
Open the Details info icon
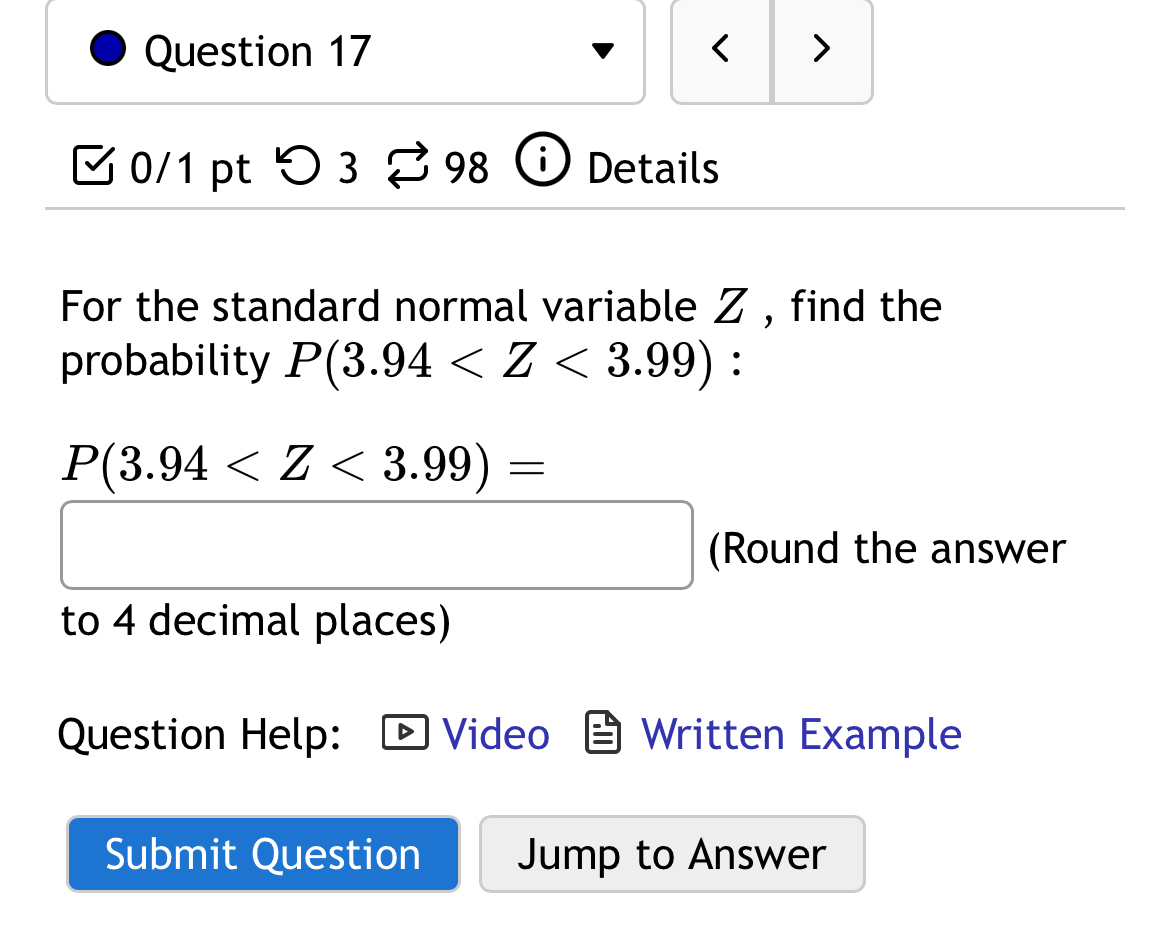(x=542, y=160)
